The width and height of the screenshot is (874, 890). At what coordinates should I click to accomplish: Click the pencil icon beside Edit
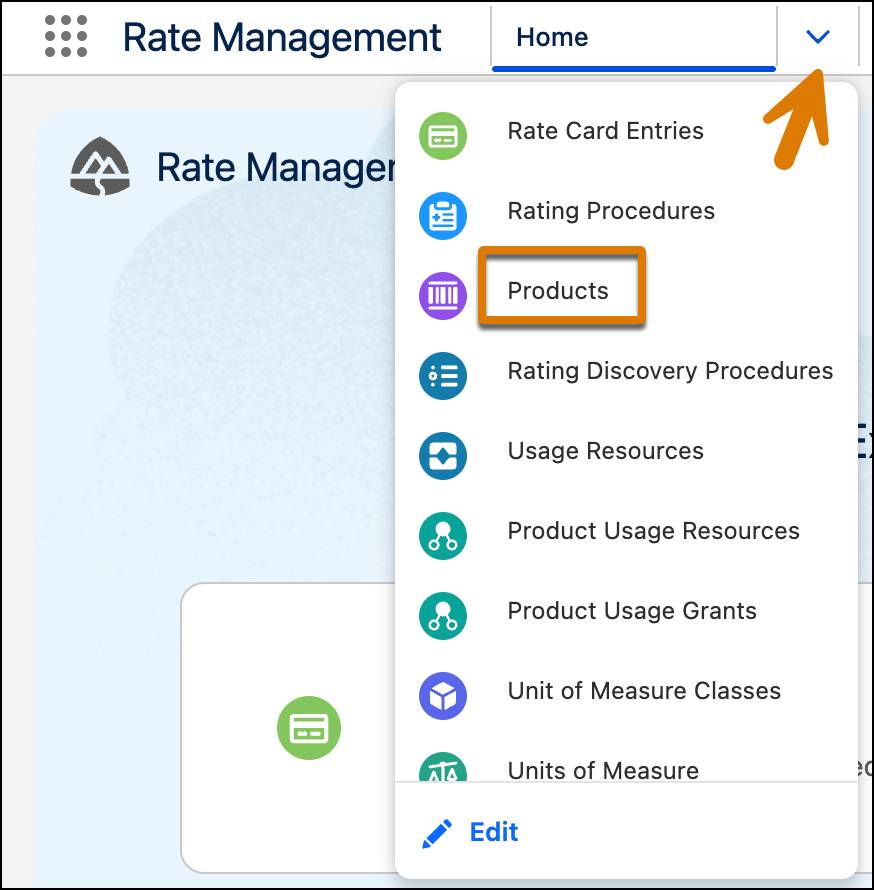tap(437, 833)
